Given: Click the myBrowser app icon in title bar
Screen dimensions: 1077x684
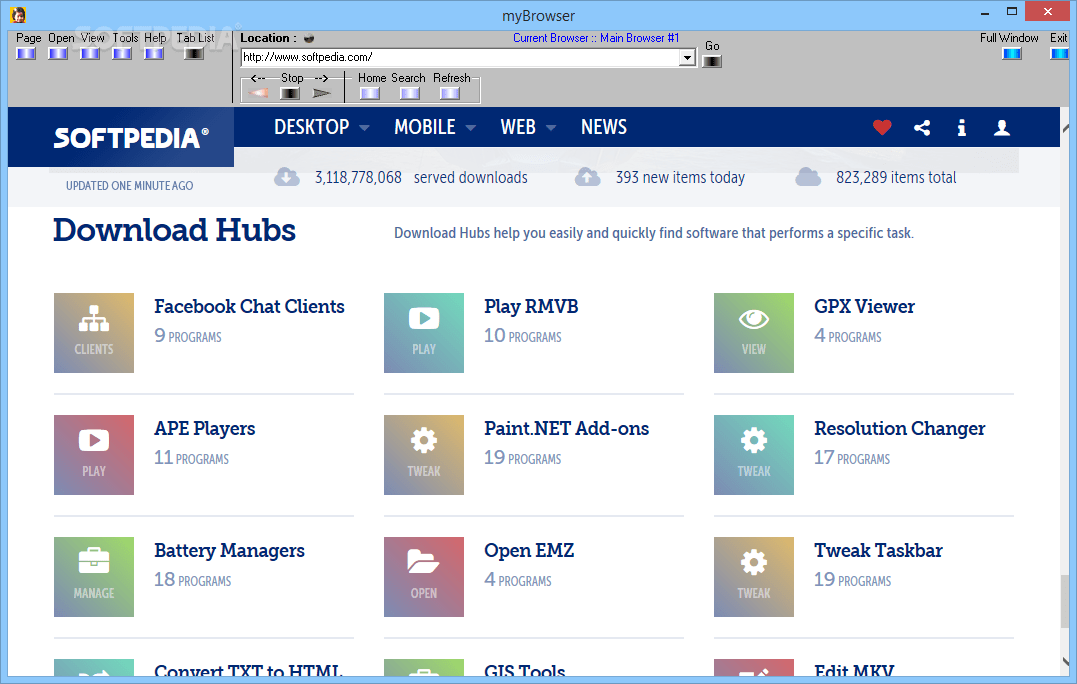Looking at the screenshot, I should tap(19, 14).
